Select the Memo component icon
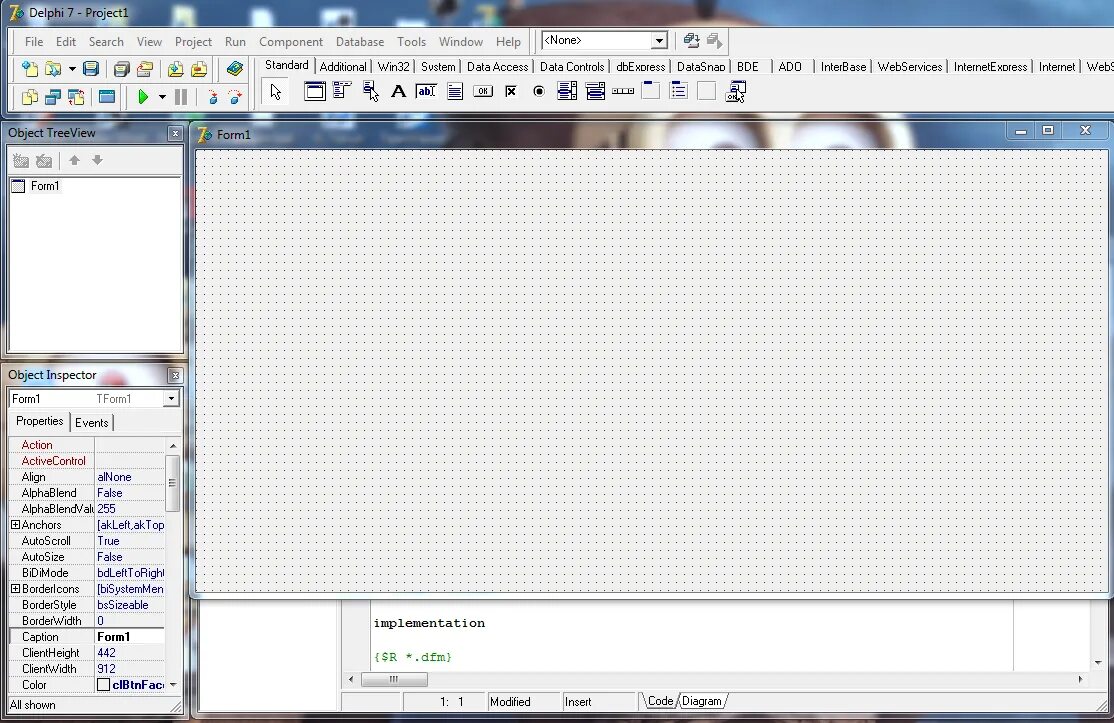Image resolution: width=1114 pixels, height=723 pixels. tap(455, 91)
